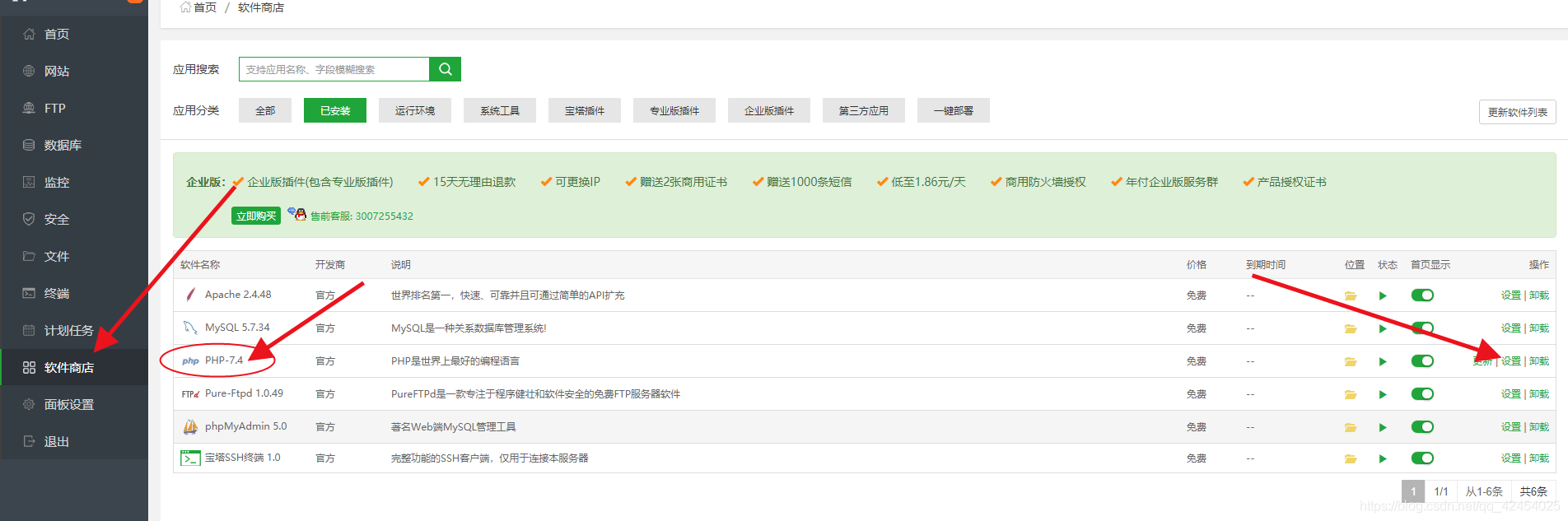Click the 更新软件列表 button

click(1518, 112)
